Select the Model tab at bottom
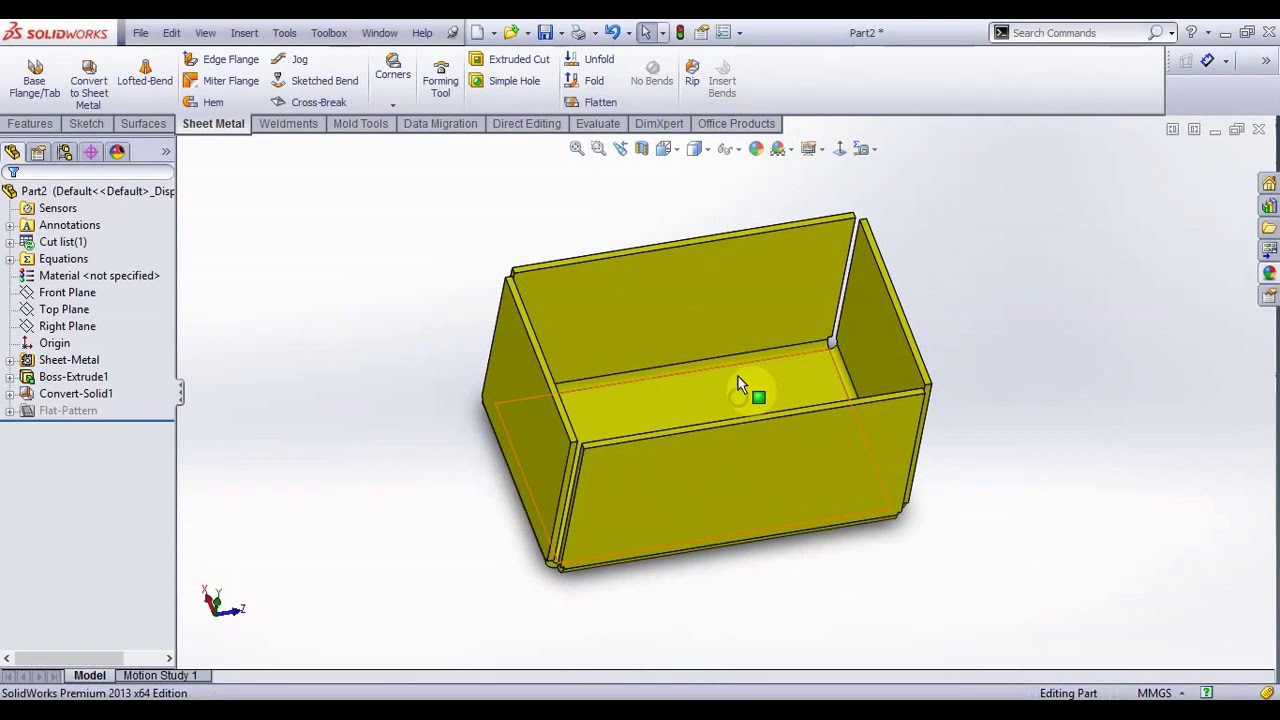 point(89,676)
